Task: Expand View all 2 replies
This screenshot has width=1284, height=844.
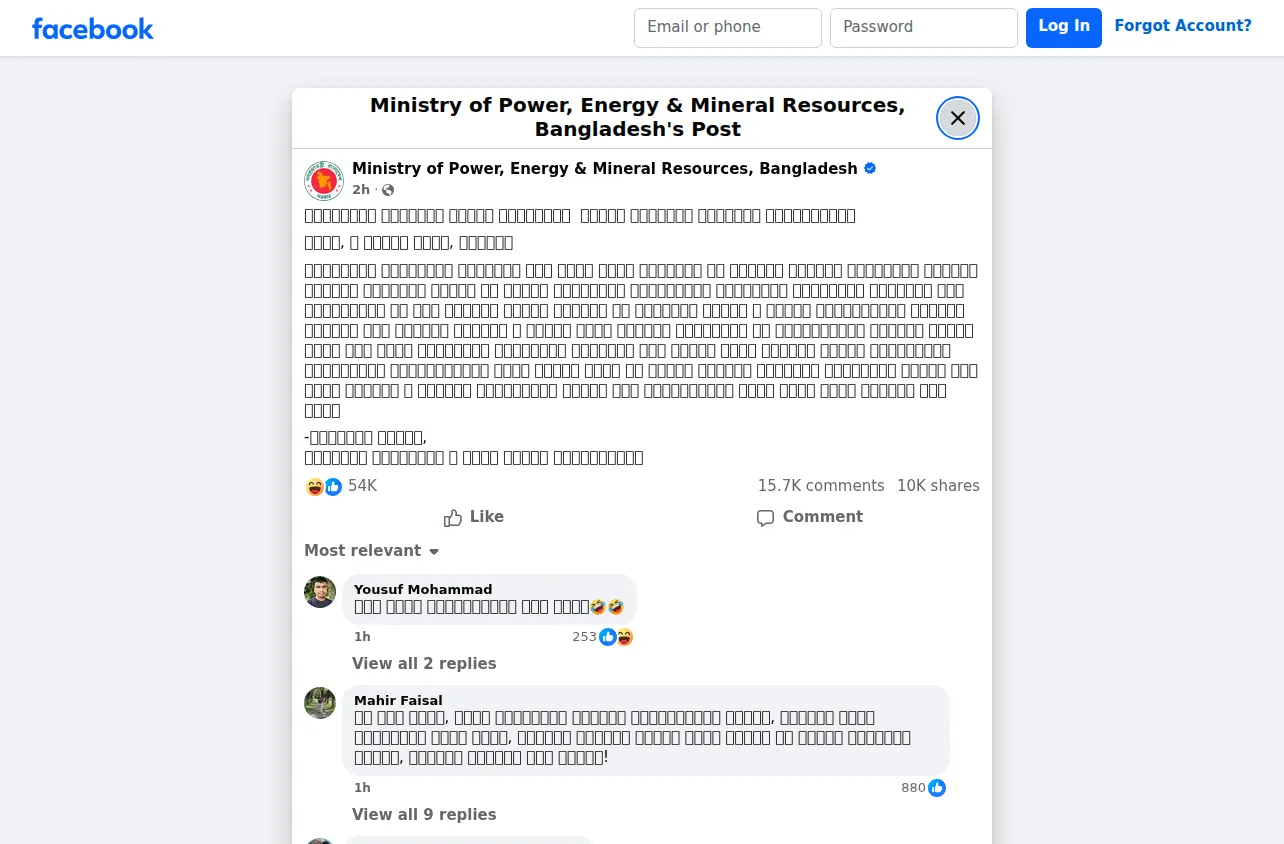Action: [x=424, y=664]
